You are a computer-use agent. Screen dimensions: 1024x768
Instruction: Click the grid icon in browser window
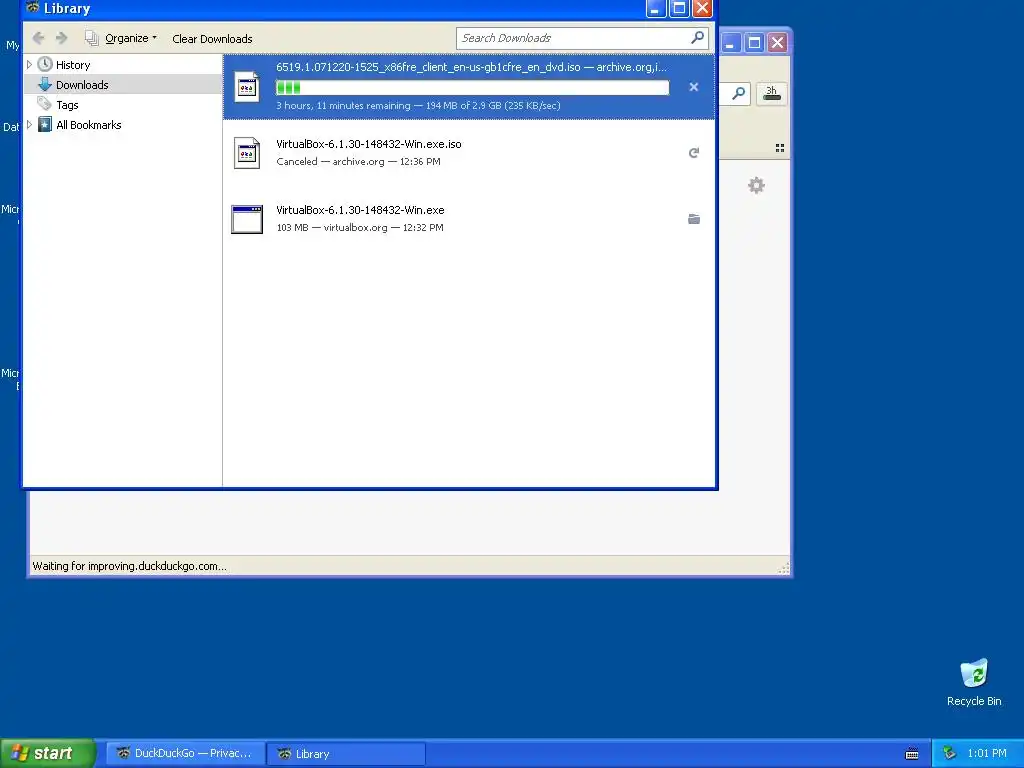tap(780, 148)
